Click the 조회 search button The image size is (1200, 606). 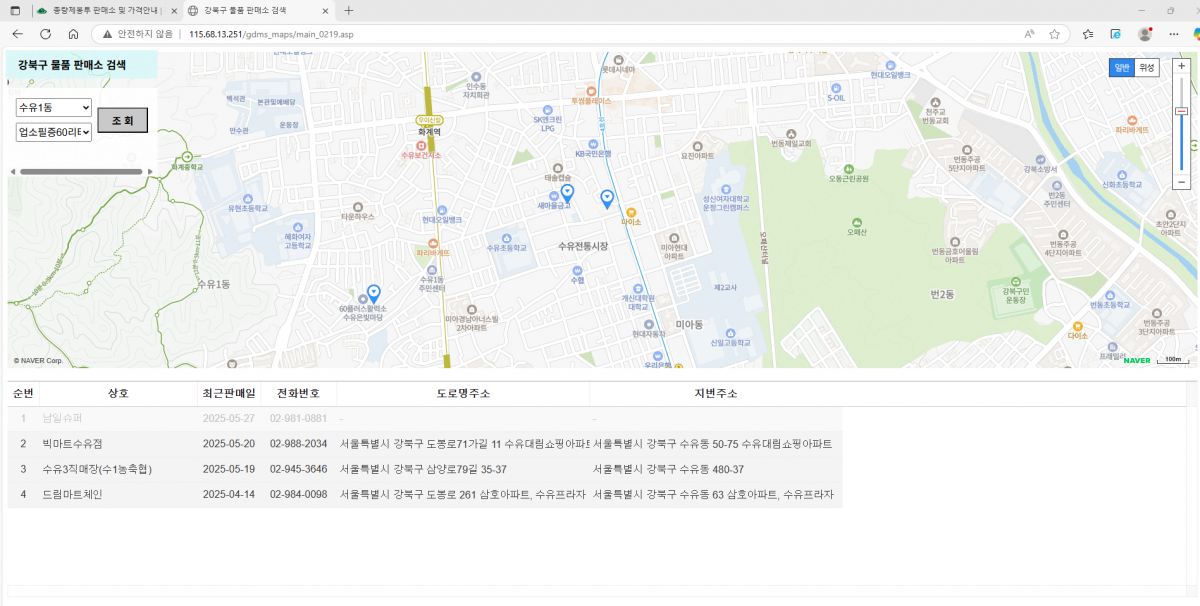pos(122,120)
